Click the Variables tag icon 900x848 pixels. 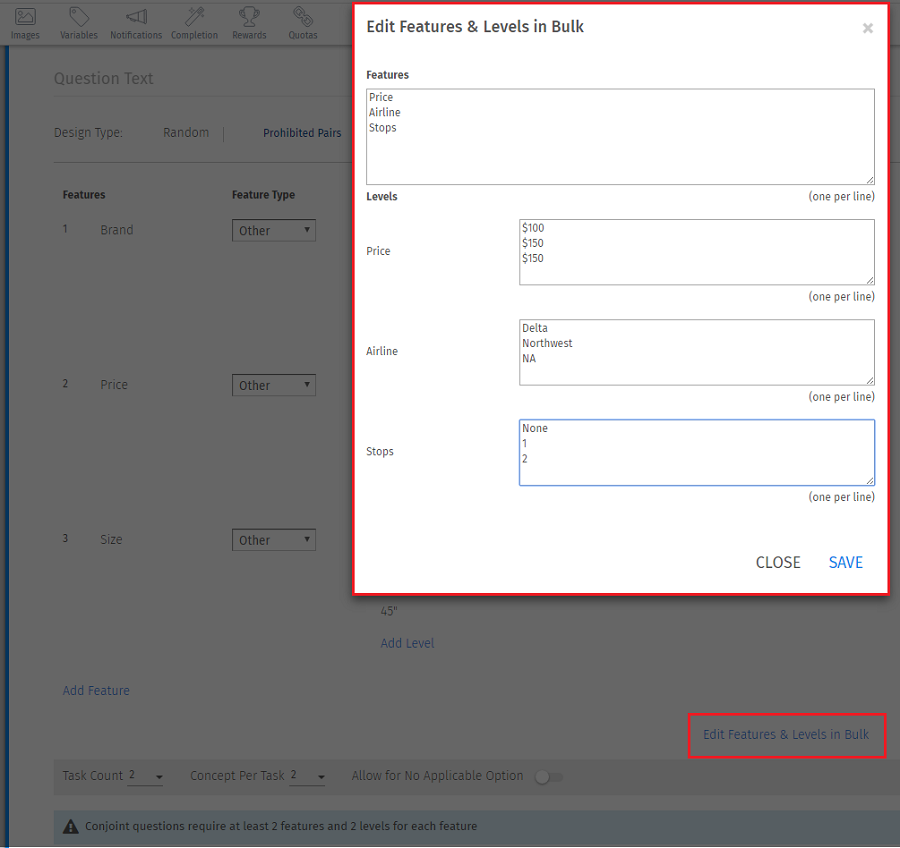(79, 18)
